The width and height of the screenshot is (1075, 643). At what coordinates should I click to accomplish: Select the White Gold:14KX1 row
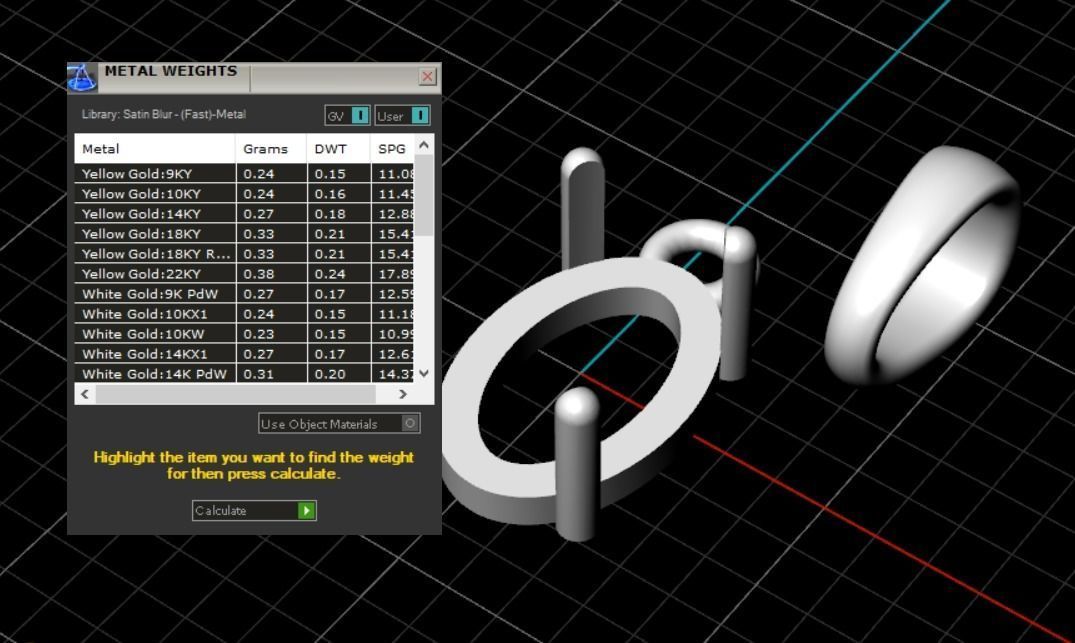click(x=244, y=354)
